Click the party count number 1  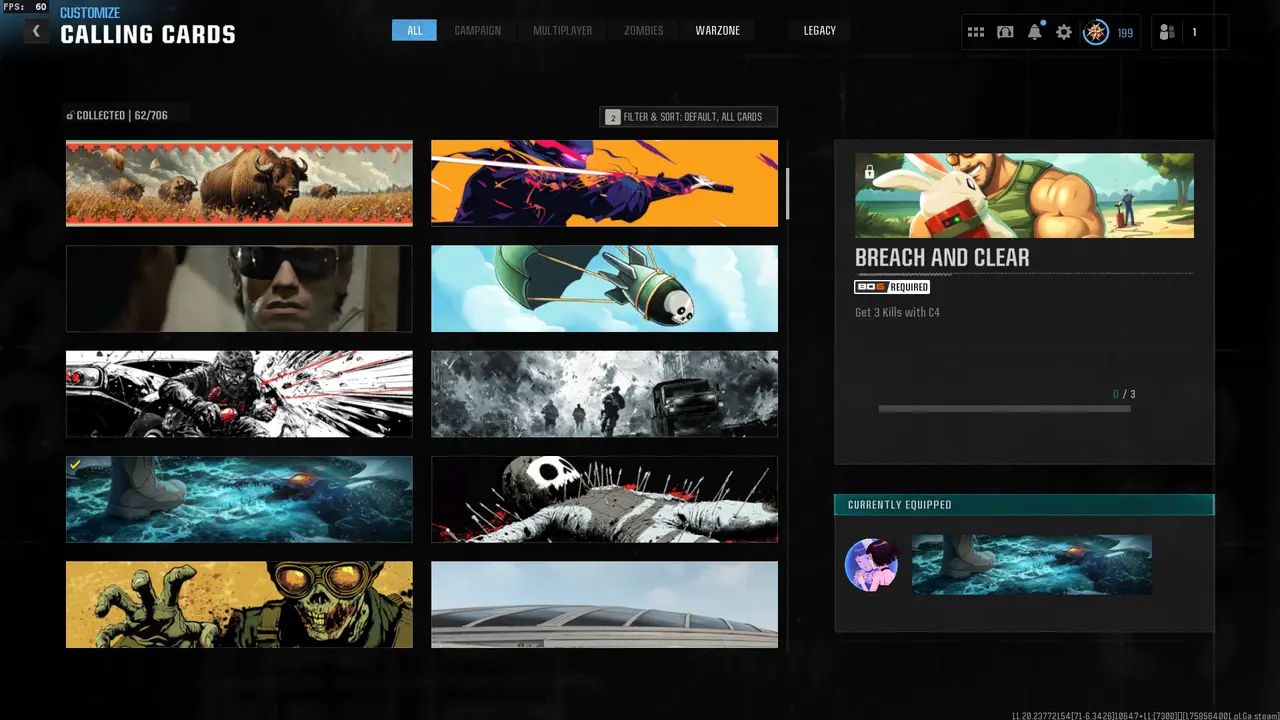[x=1193, y=33]
